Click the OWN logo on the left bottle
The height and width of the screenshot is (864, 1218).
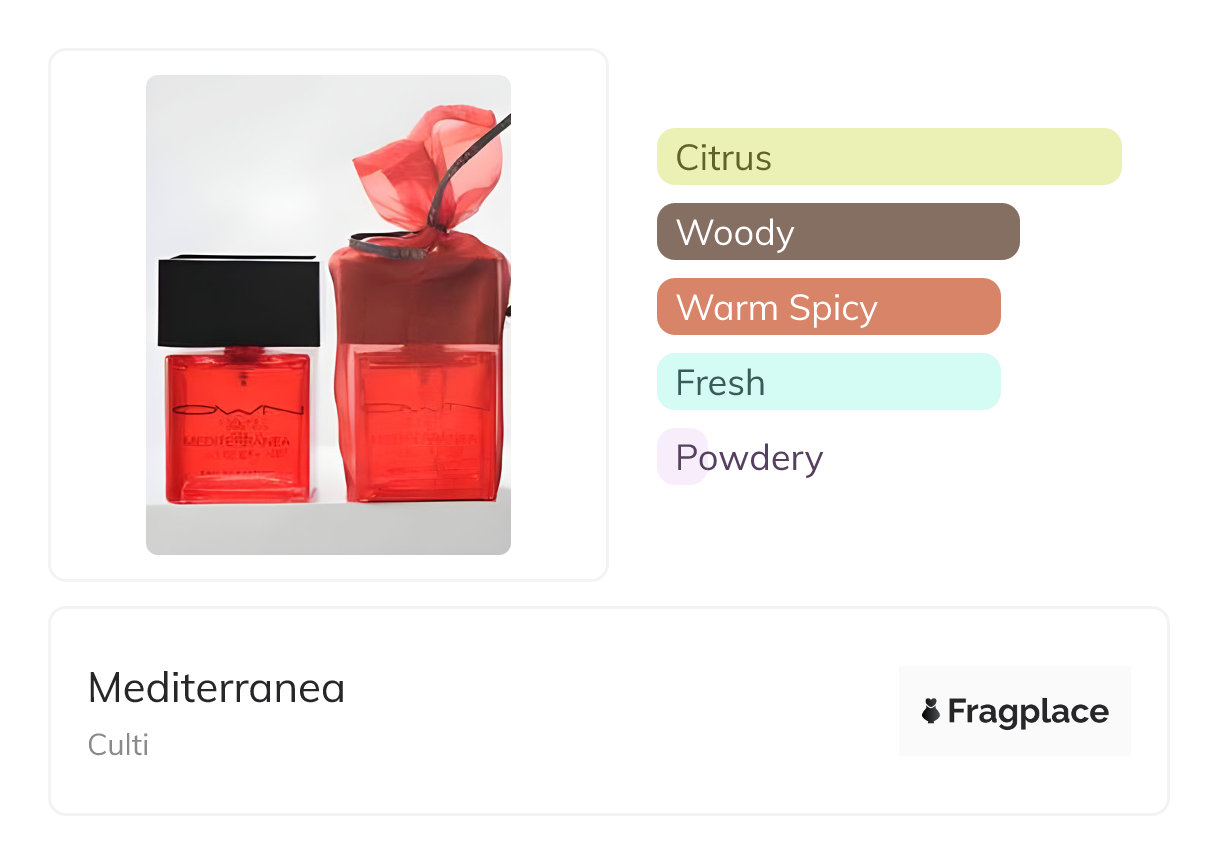click(x=237, y=410)
